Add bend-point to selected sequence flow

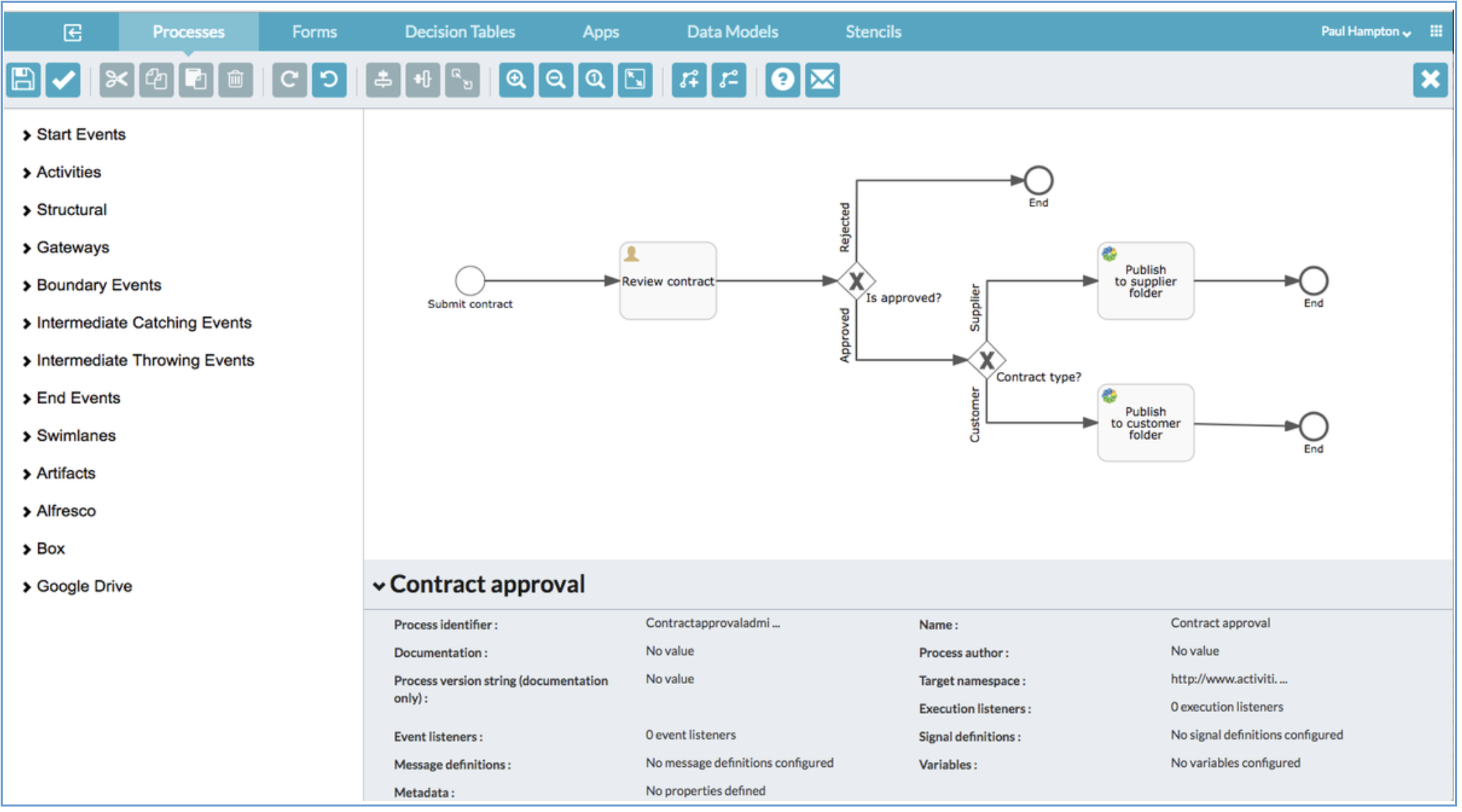pos(689,80)
